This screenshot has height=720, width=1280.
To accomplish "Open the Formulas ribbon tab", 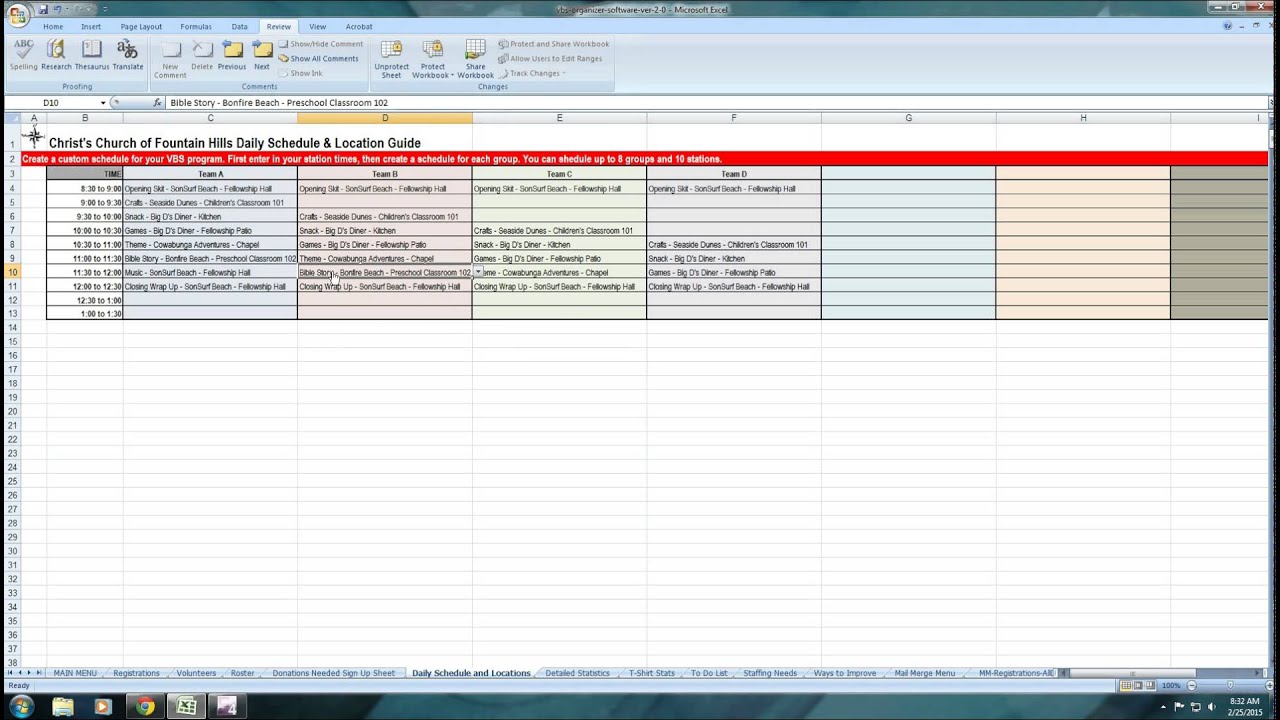I will pyautogui.click(x=196, y=27).
